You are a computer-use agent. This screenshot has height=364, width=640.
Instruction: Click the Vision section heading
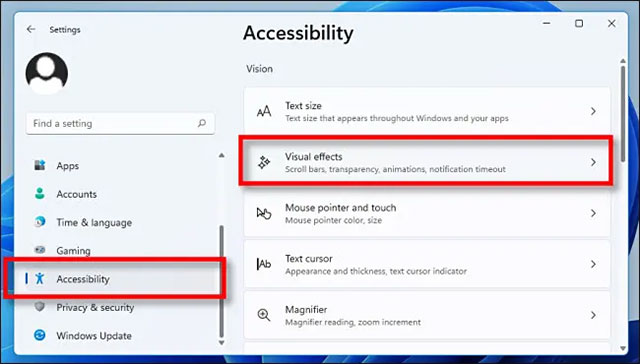259,69
